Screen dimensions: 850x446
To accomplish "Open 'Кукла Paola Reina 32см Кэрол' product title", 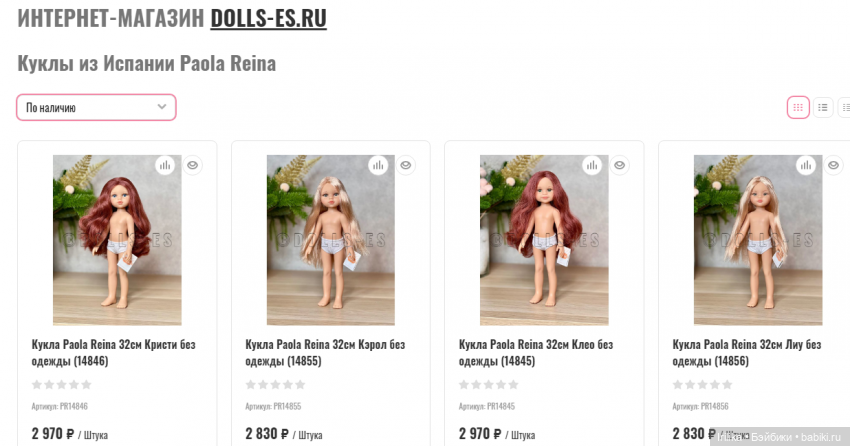I will [x=325, y=352].
